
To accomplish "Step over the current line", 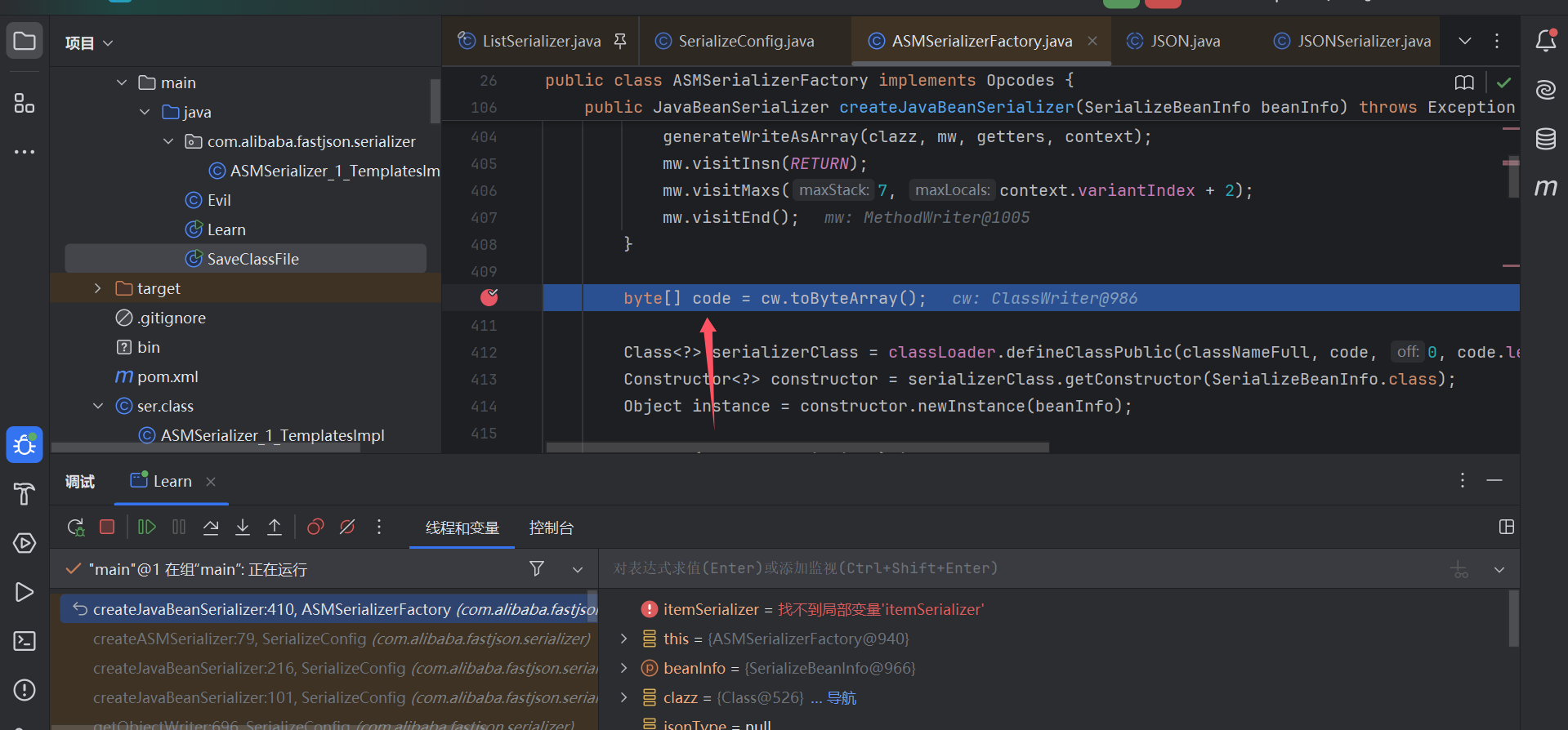I will point(211,527).
